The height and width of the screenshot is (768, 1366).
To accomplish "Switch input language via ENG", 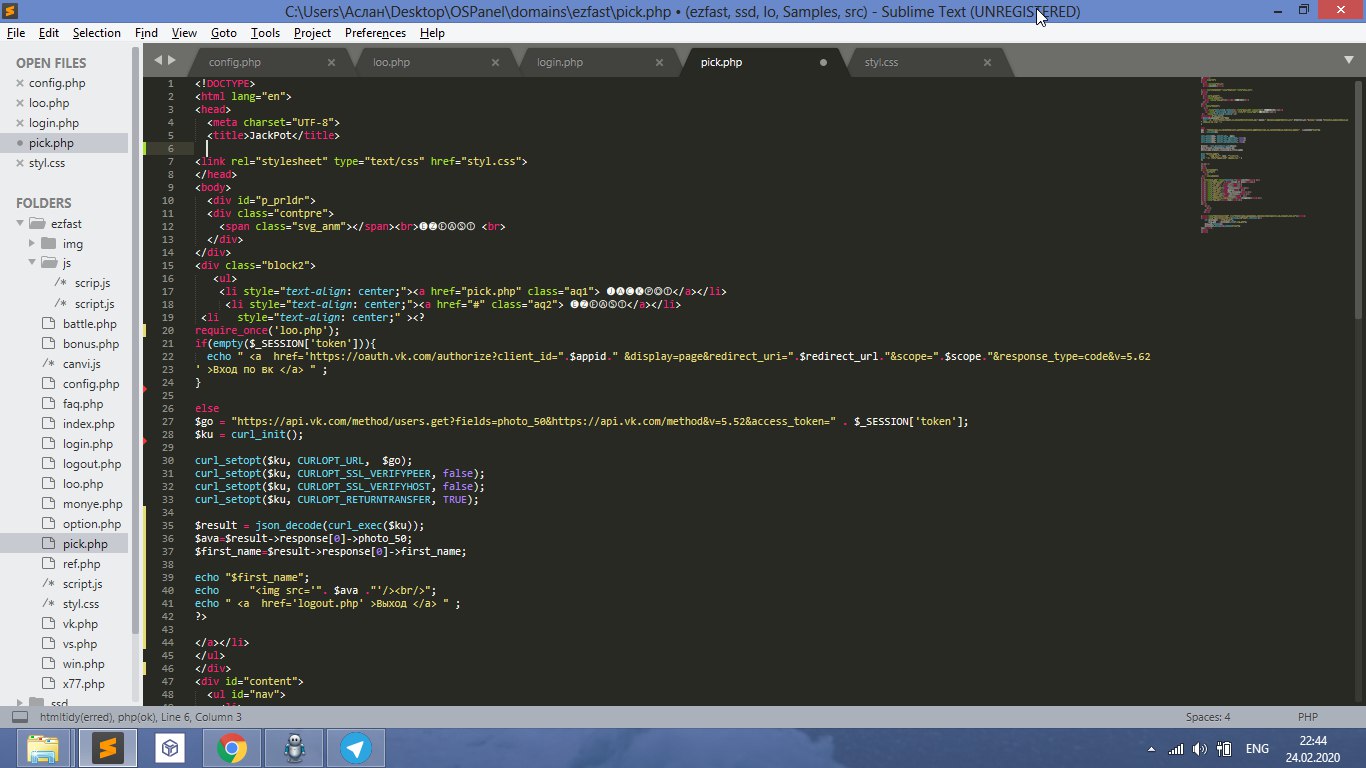I will click(x=1257, y=749).
